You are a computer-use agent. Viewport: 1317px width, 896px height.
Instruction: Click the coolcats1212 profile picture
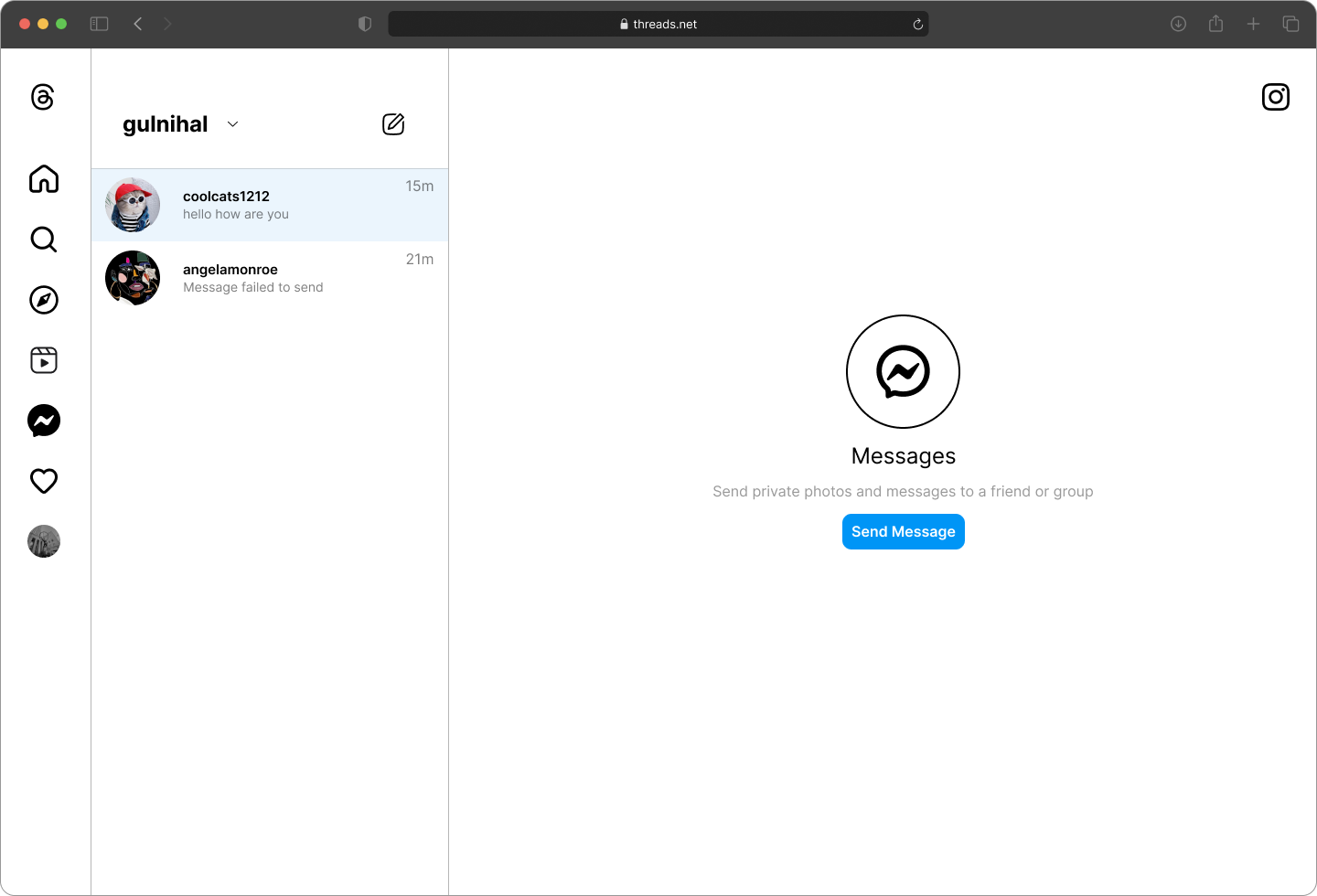[x=133, y=205]
